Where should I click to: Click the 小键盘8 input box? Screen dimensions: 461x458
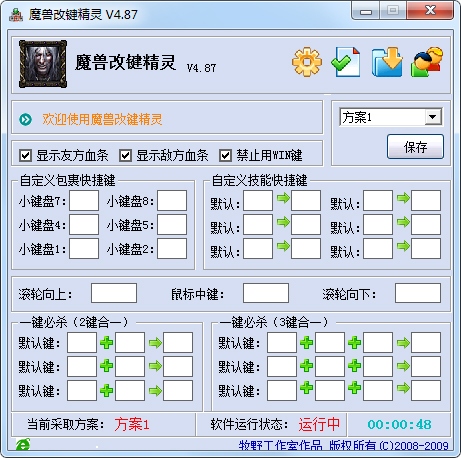tap(172, 201)
